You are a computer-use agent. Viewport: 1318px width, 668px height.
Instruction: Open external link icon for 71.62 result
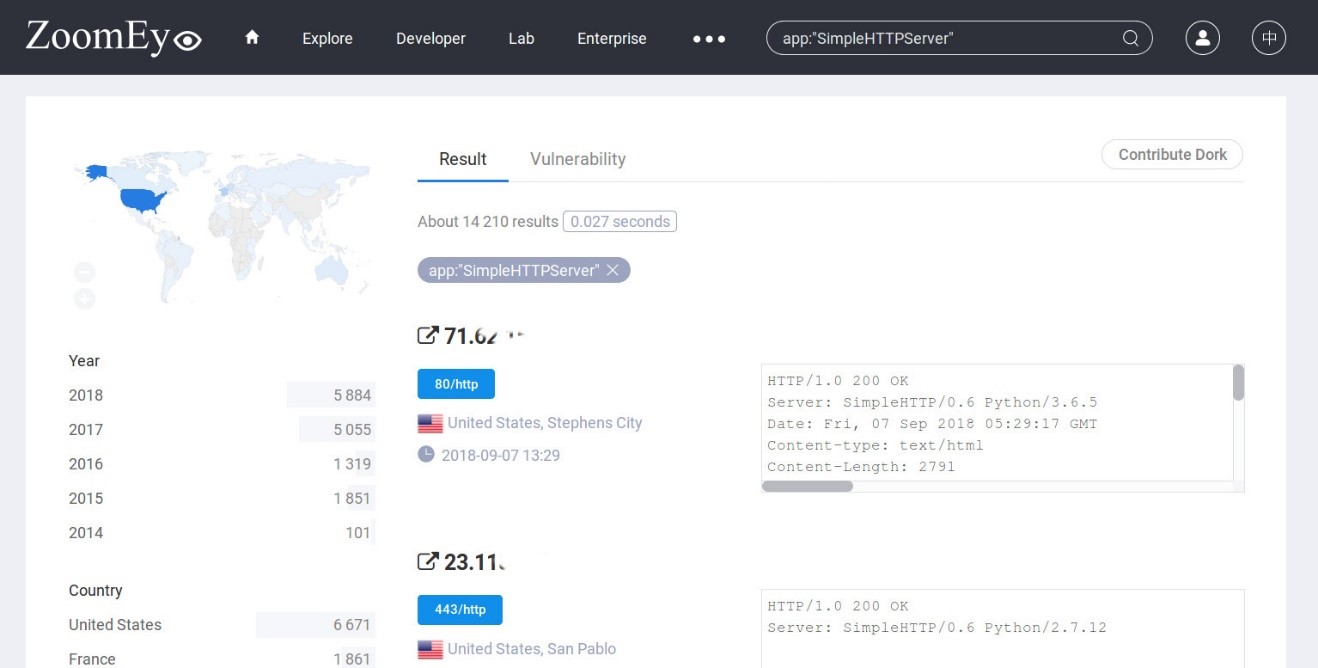(427, 336)
